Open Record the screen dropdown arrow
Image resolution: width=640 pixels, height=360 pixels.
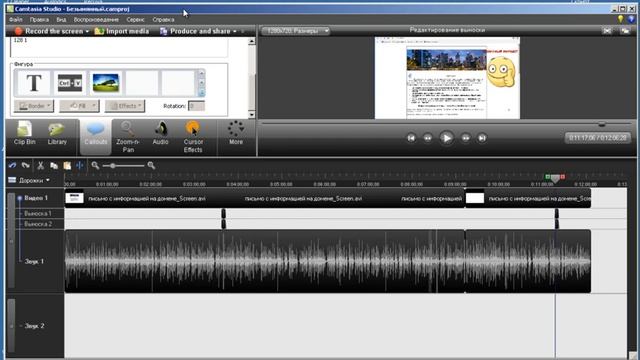(x=87, y=31)
